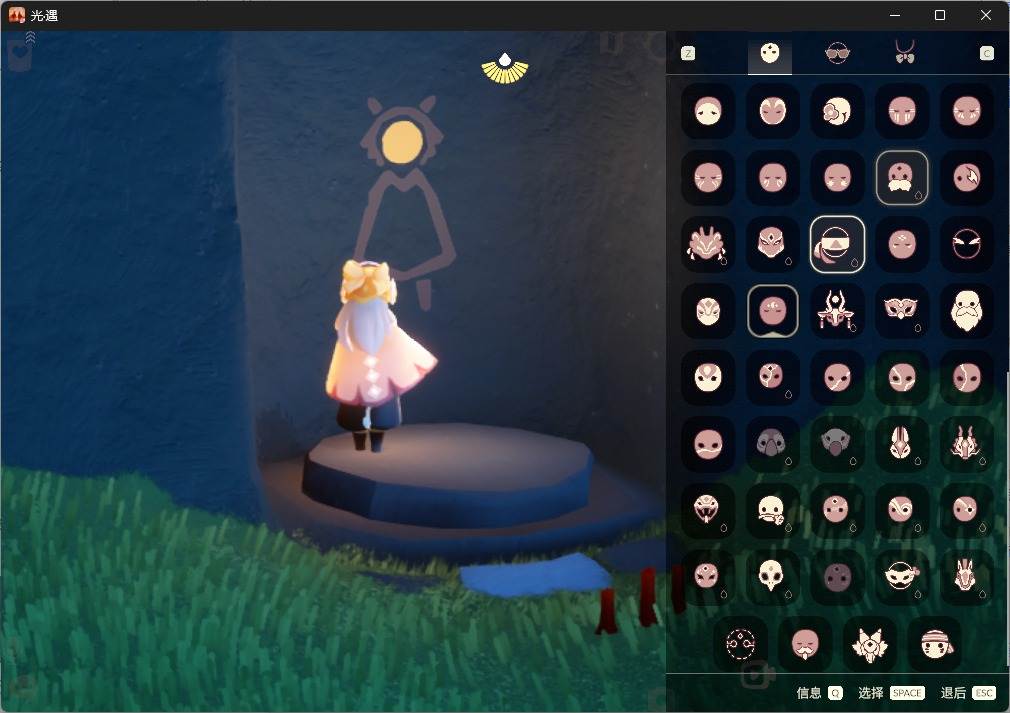Choose the black mask with angry white eyes

[967, 245]
